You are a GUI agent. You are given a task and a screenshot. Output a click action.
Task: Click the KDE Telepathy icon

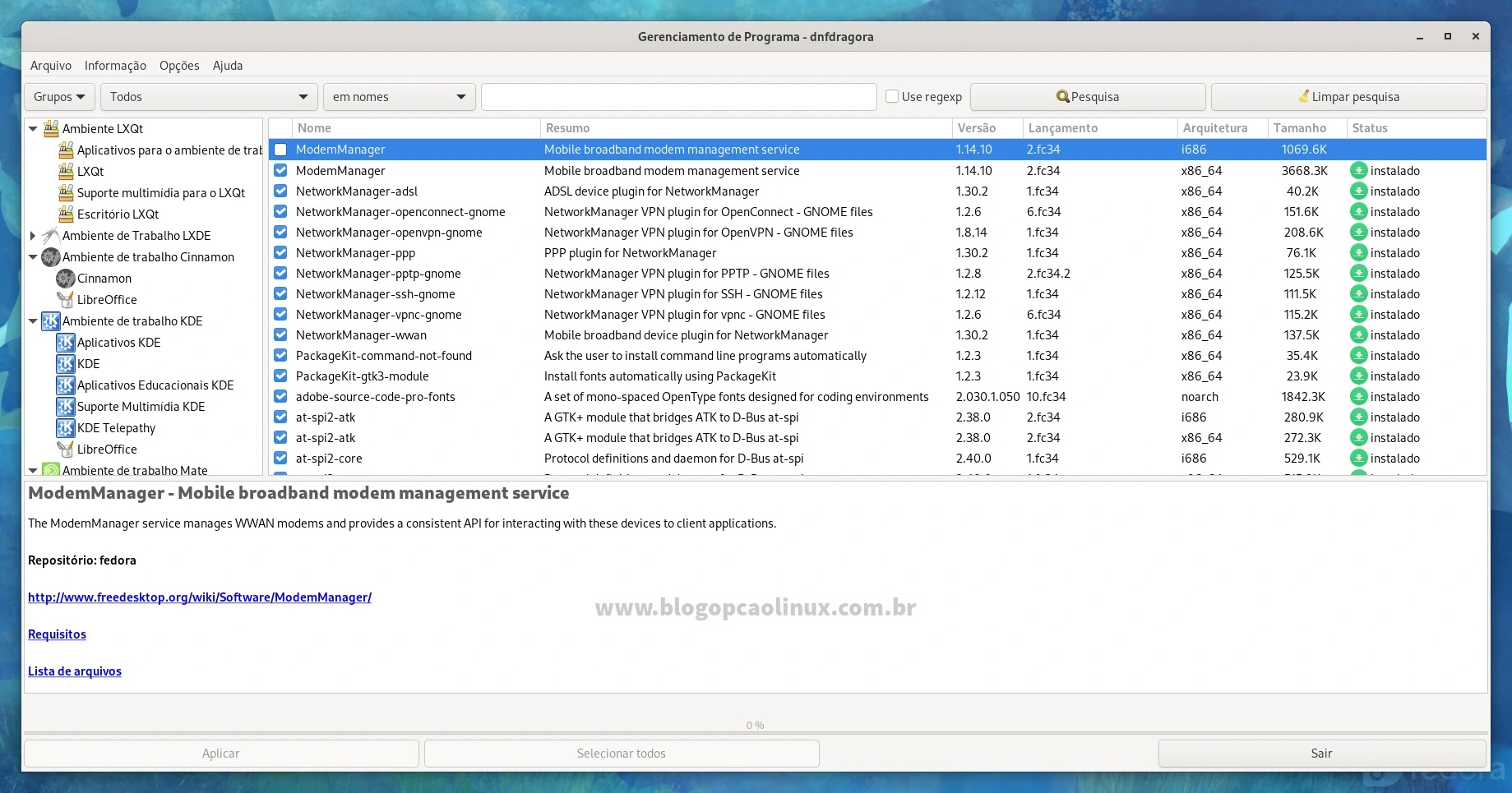pos(66,427)
